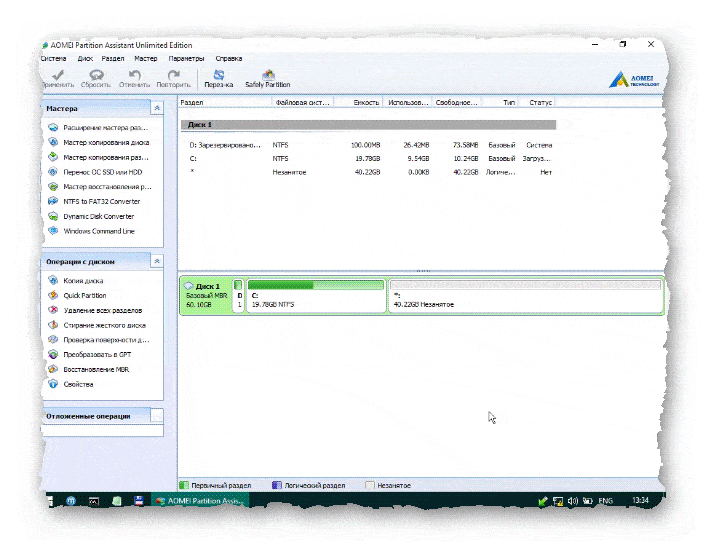Click the Отменить (Undo) toolbar icon
This screenshot has width=704, height=544.
coord(134,75)
